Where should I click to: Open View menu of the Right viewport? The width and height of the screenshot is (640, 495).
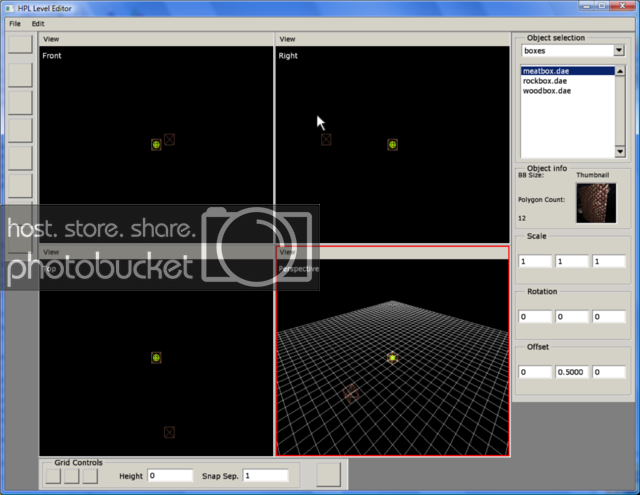click(287, 39)
